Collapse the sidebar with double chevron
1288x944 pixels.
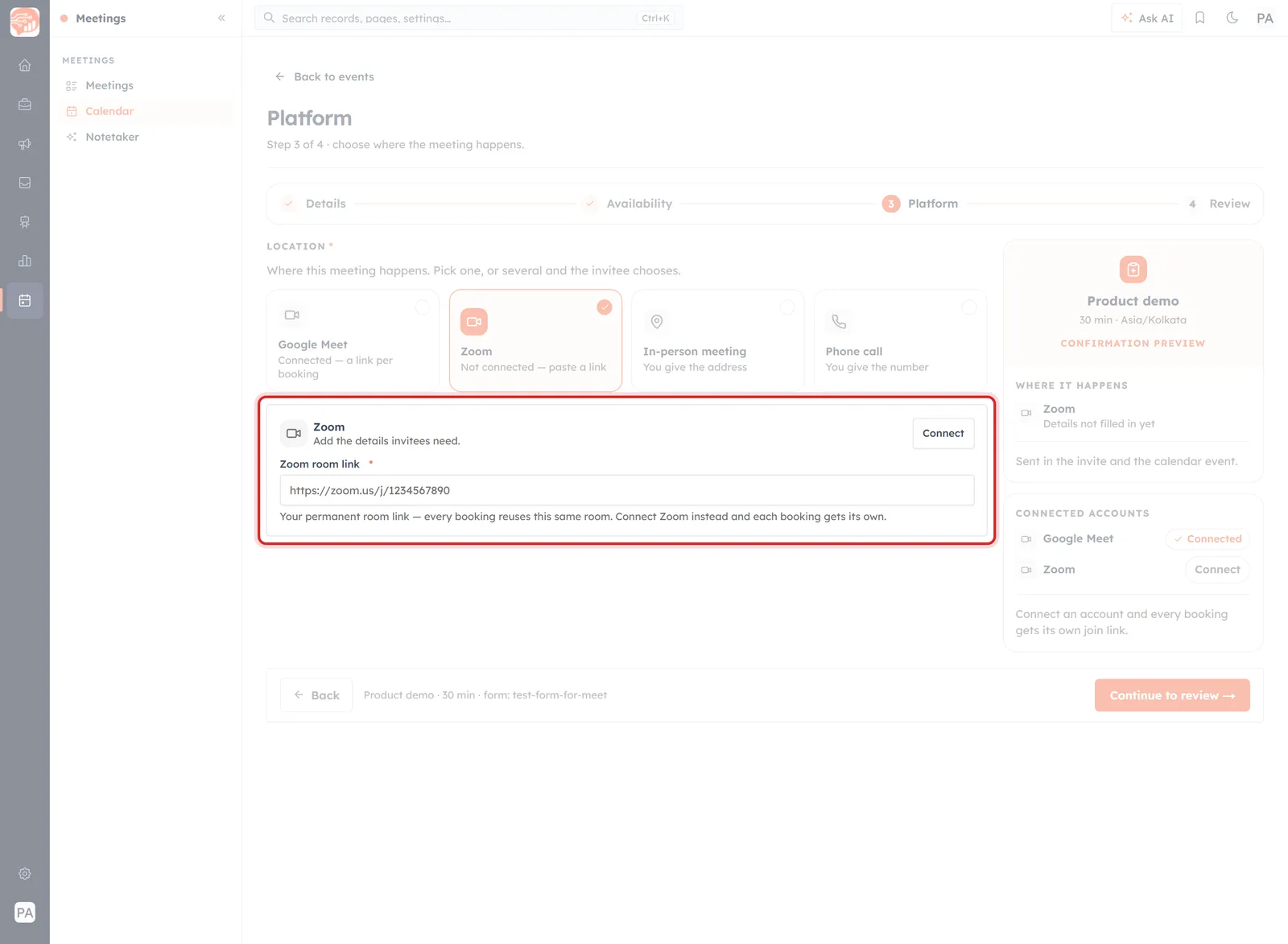(221, 18)
